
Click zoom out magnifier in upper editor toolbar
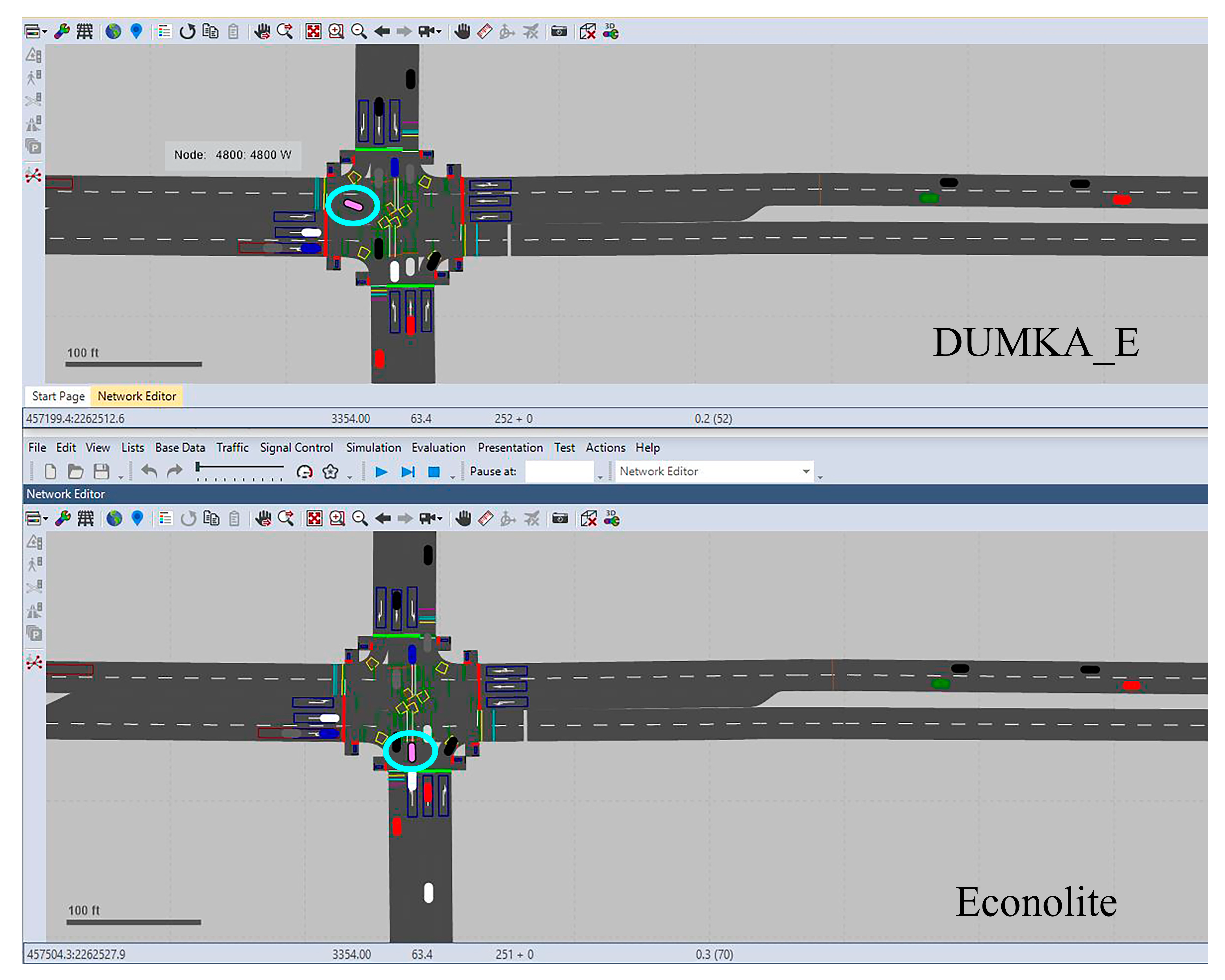(x=359, y=31)
